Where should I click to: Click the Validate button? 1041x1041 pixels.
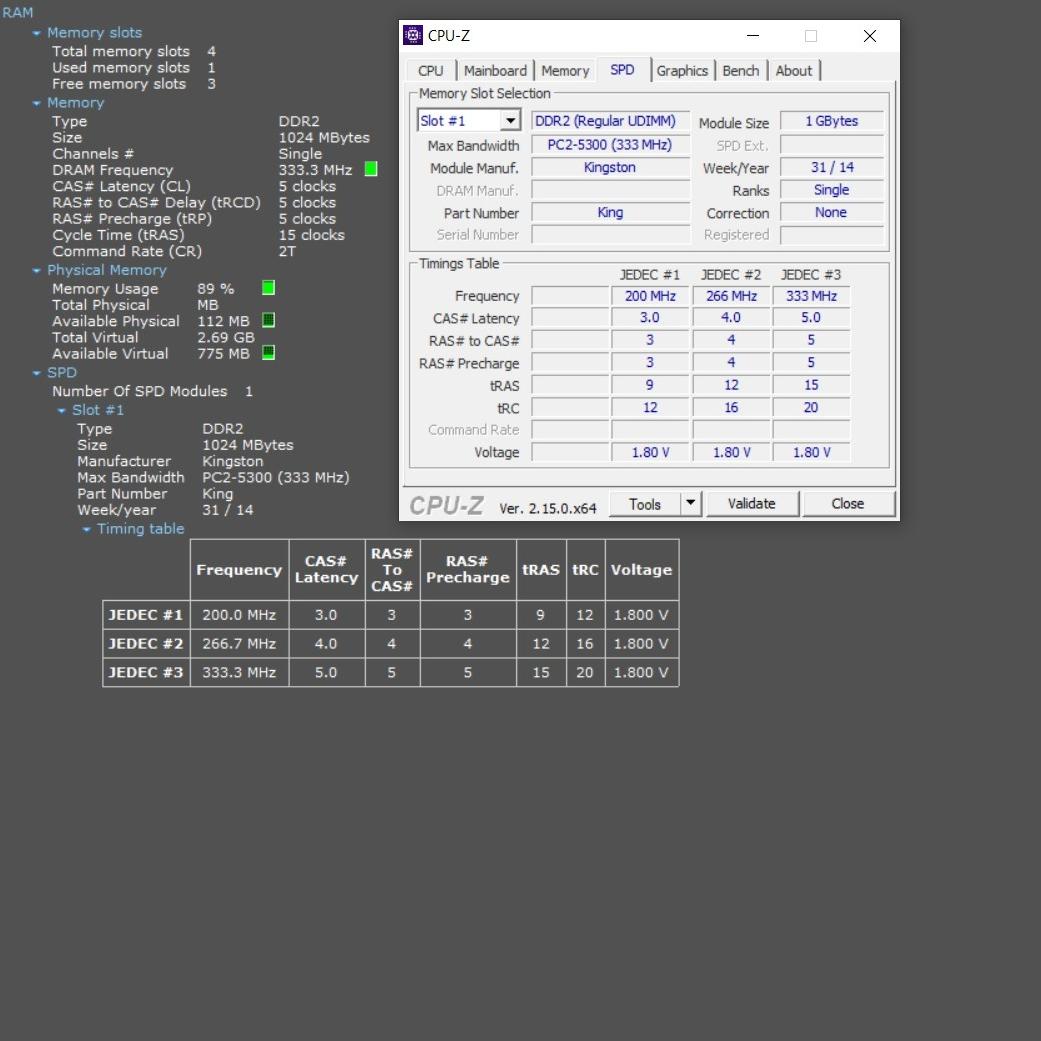pyautogui.click(x=752, y=504)
